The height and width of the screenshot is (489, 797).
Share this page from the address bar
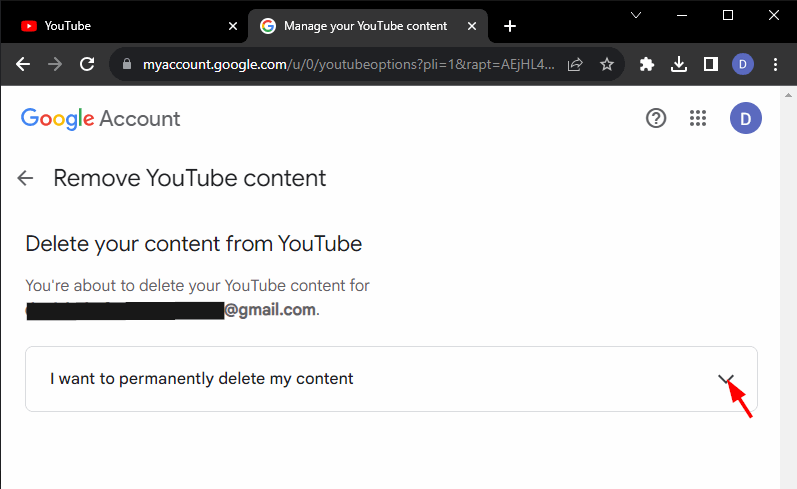pos(575,64)
